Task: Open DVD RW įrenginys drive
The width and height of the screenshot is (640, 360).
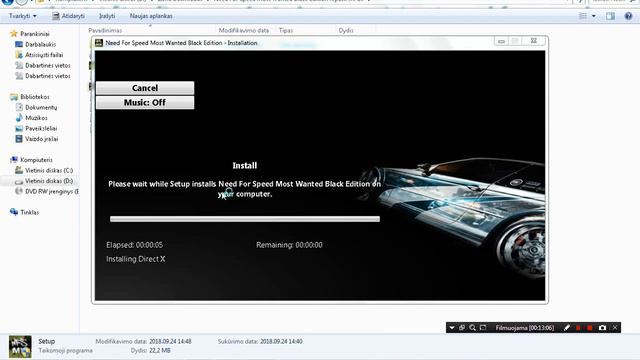Action: (52, 191)
